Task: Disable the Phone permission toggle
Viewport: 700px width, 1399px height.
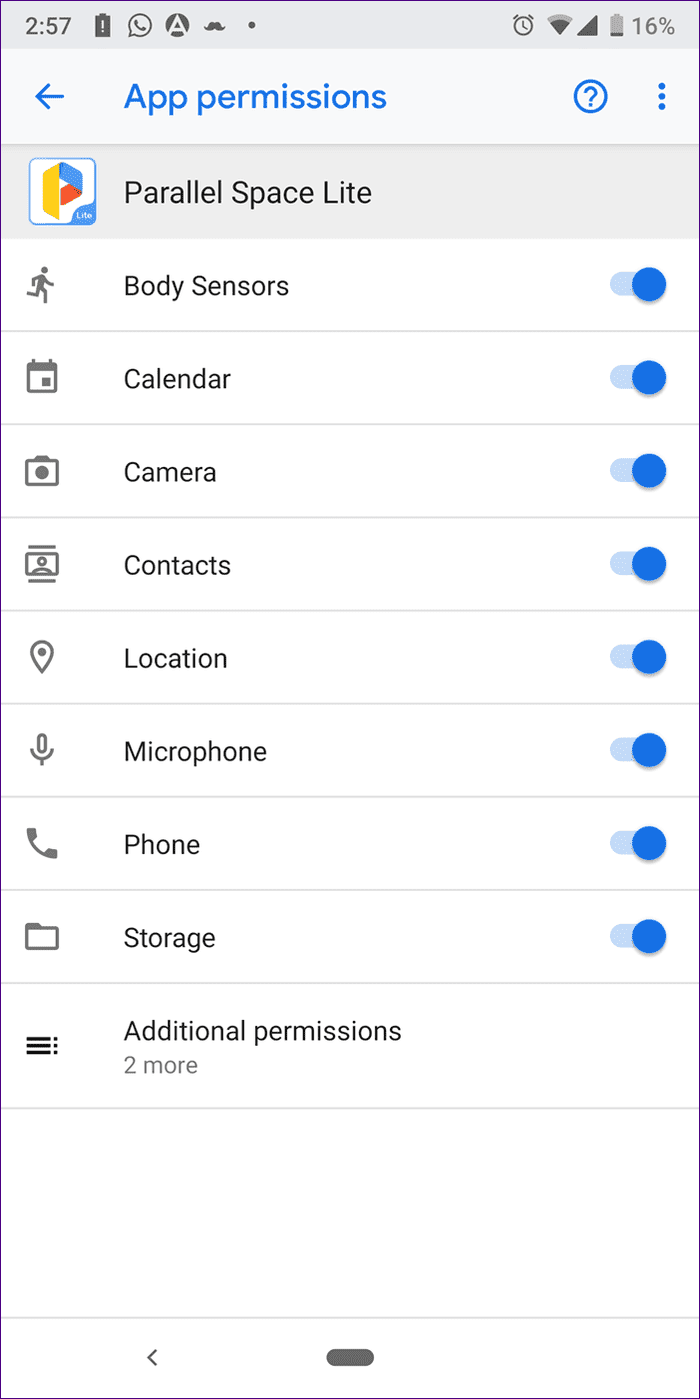Action: (x=637, y=843)
